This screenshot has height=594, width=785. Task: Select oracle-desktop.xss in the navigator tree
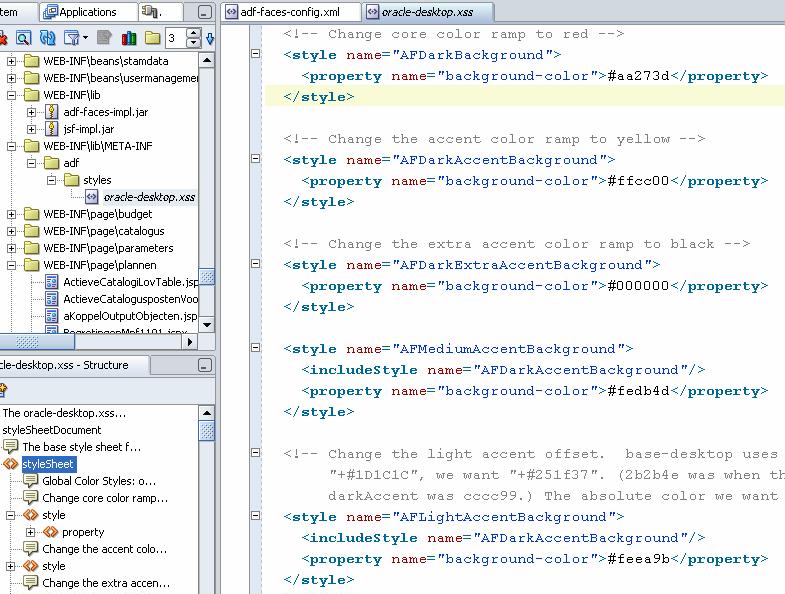tap(149, 197)
